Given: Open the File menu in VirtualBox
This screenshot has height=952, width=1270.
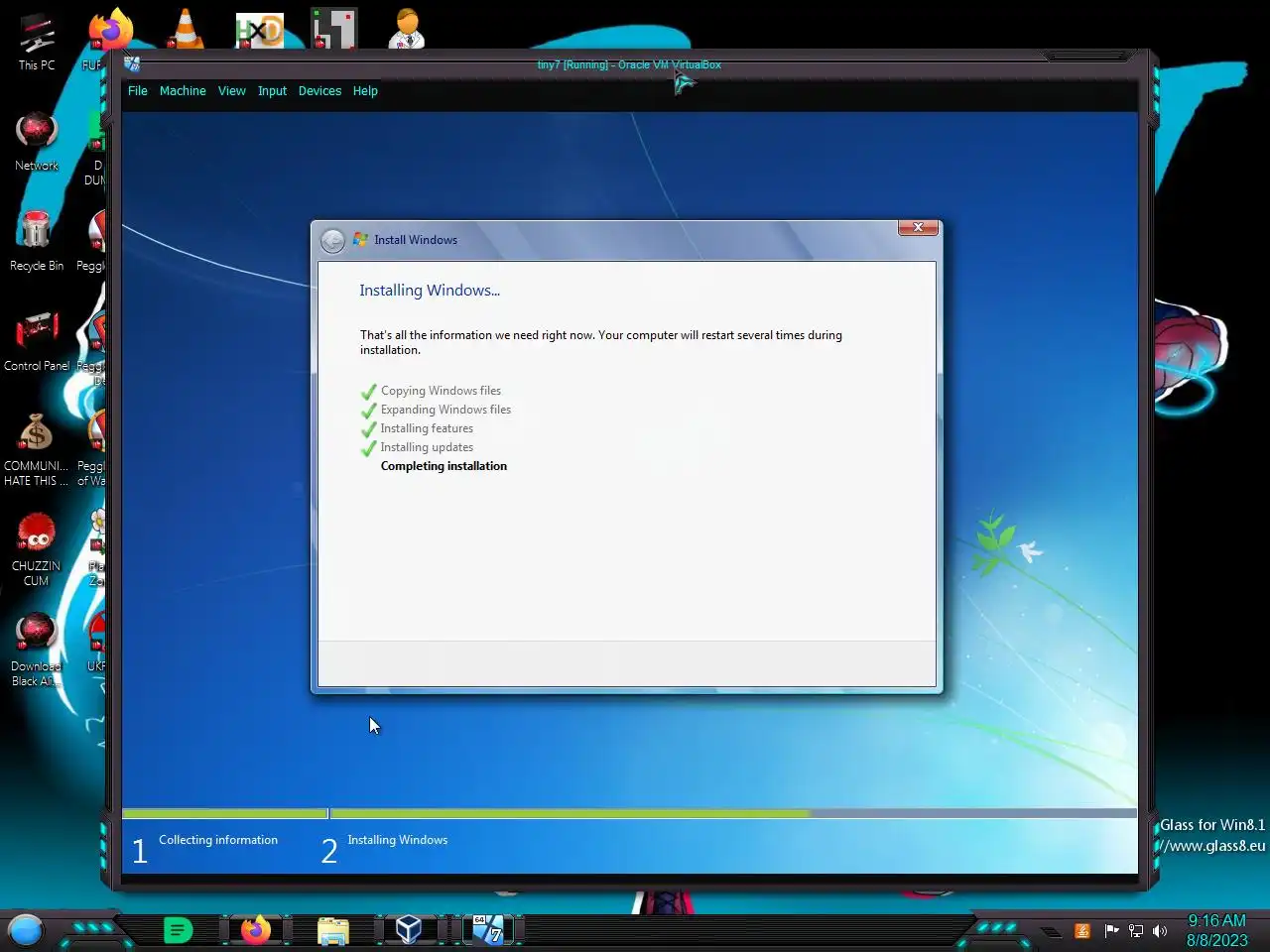Looking at the screenshot, I should [137, 91].
